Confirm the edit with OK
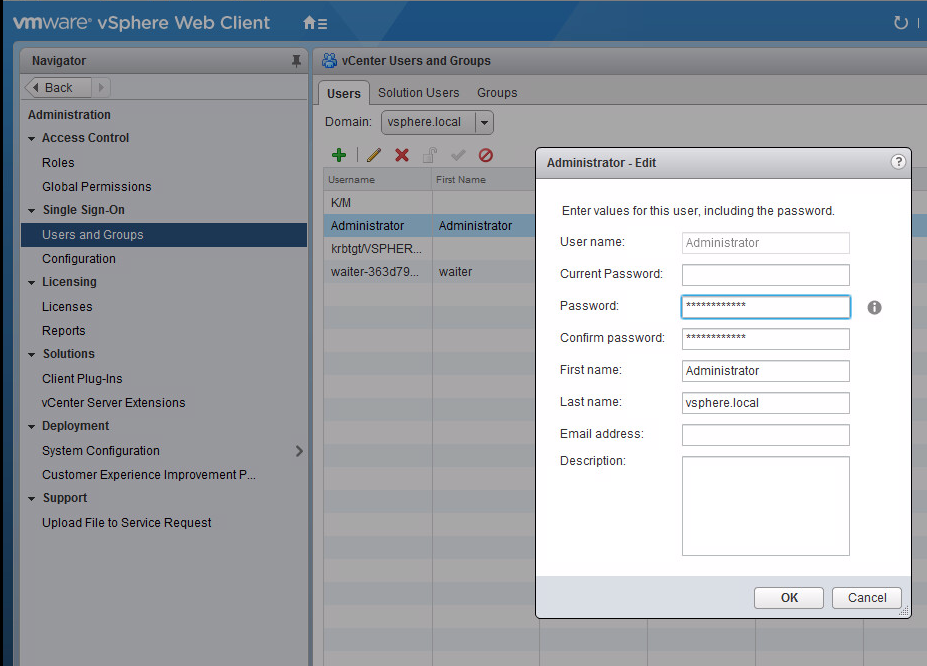Screen dimensions: 927x666 788,597
